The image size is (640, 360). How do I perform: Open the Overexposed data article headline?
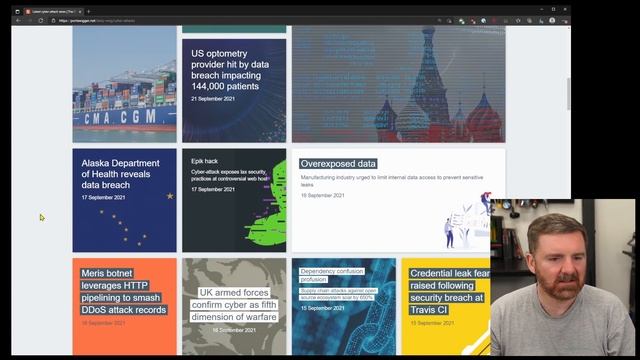pyautogui.click(x=338, y=164)
